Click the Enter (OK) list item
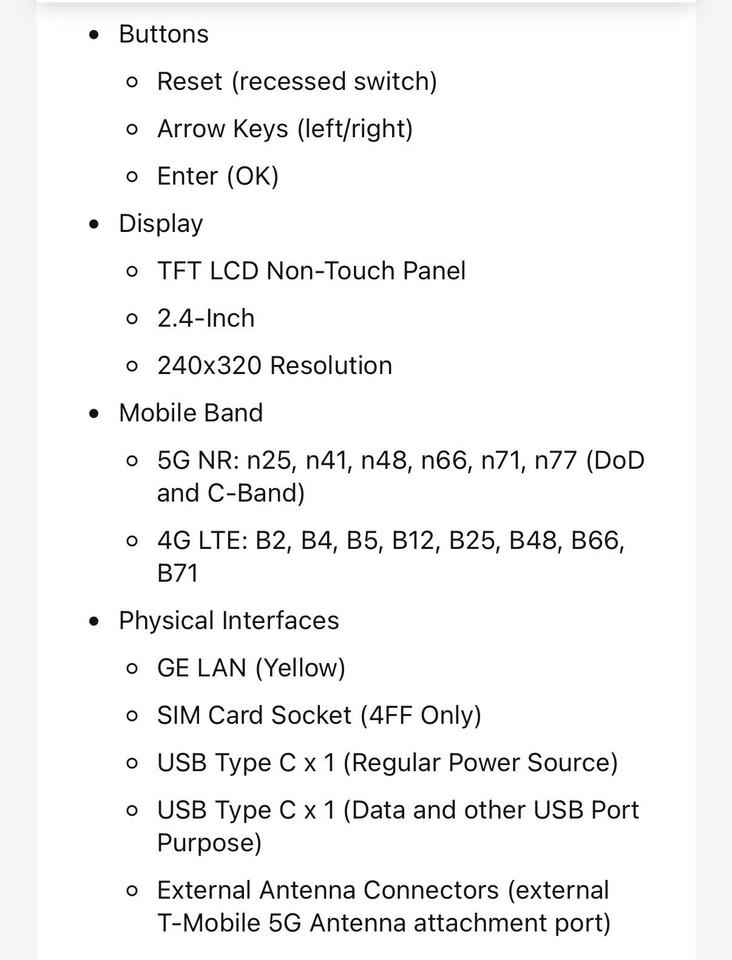This screenshot has width=732, height=960. coord(218,176)
